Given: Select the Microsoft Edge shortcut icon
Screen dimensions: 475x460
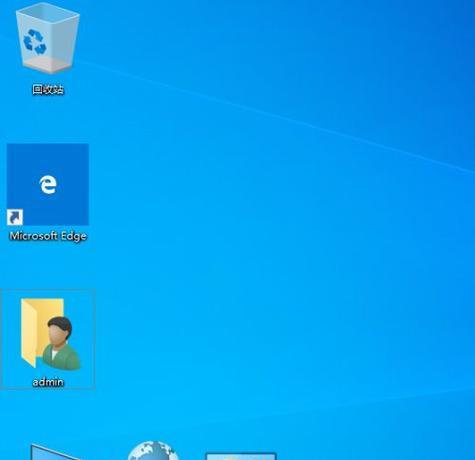Looking at the screenshot, I should pyautogui.click(x=48, y=185).
